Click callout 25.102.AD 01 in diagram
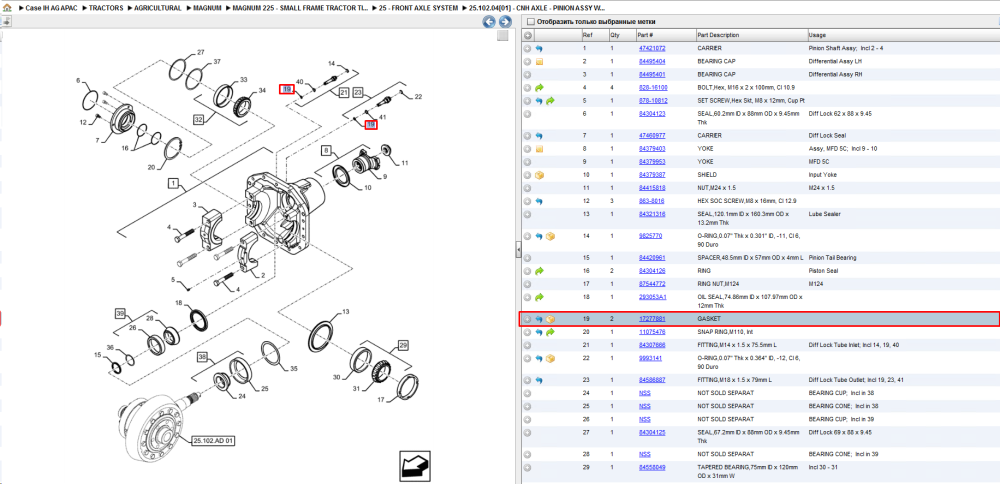Screen dimensions: 1000x484 [214, 441]
